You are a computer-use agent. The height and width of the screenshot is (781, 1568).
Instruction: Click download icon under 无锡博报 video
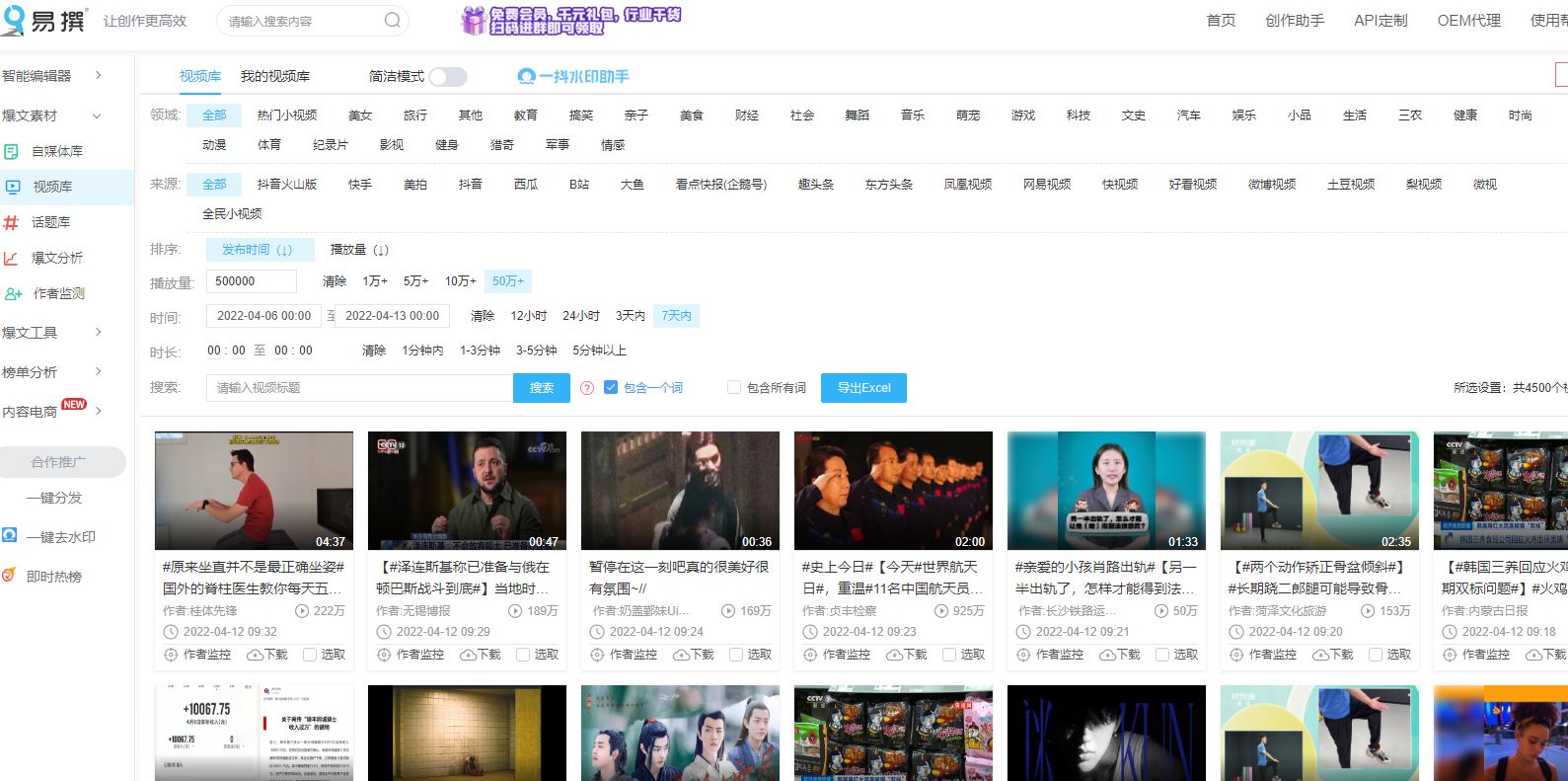pyautogui.click(x=468, y=655)
